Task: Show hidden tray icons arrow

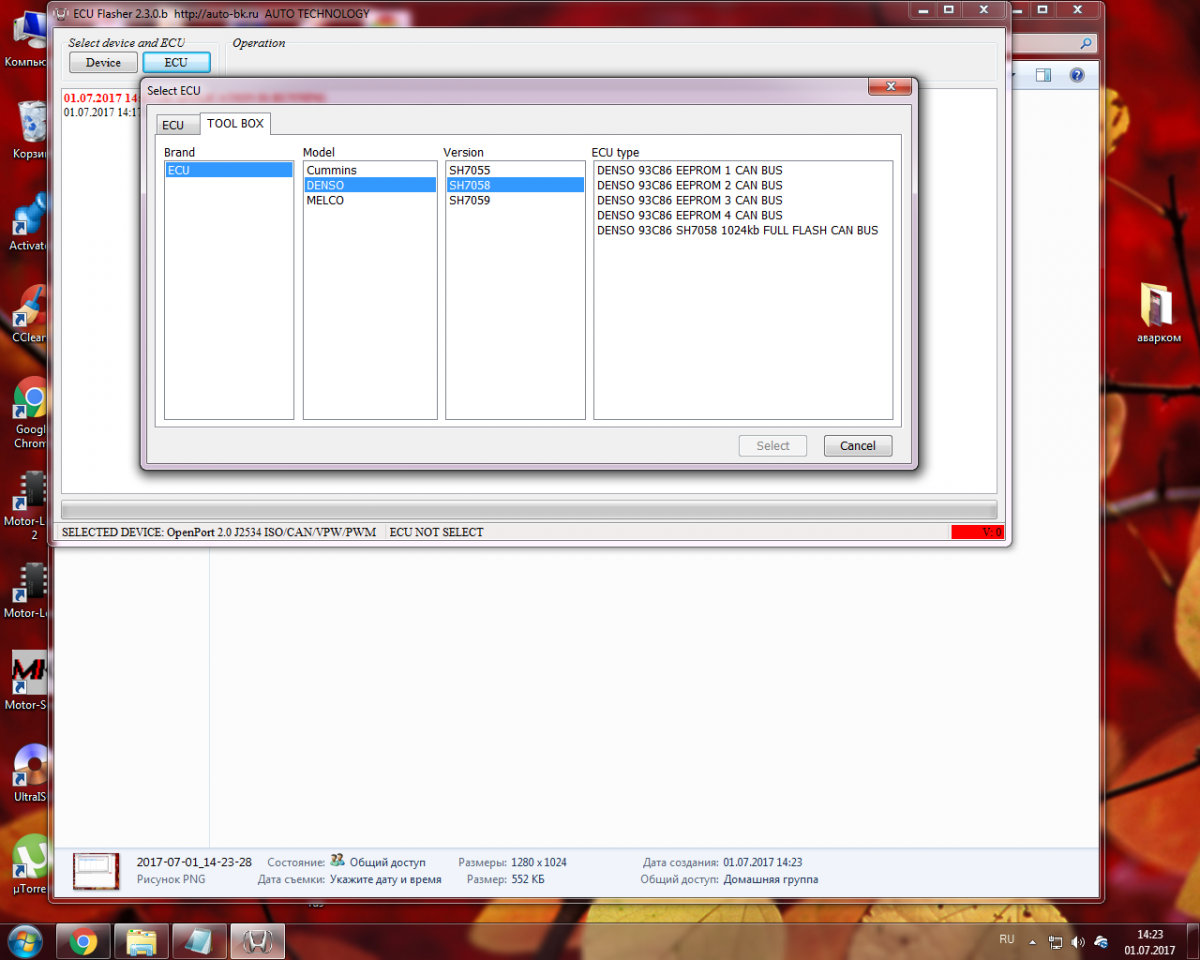Action: tap(1032, 942)
